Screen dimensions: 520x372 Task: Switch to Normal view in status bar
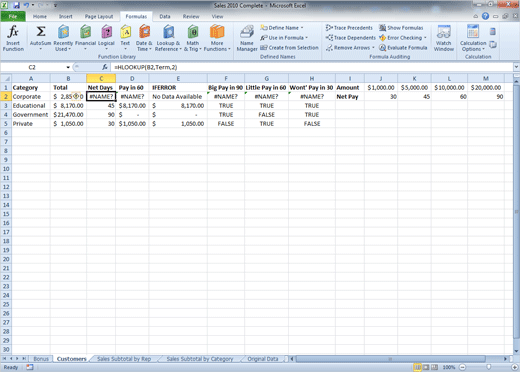[x=417, y=367]
